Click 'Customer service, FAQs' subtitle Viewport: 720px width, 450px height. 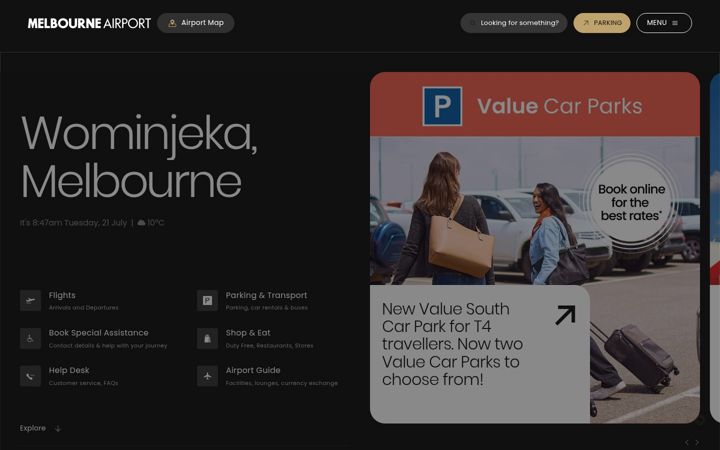tap(84, 383)
